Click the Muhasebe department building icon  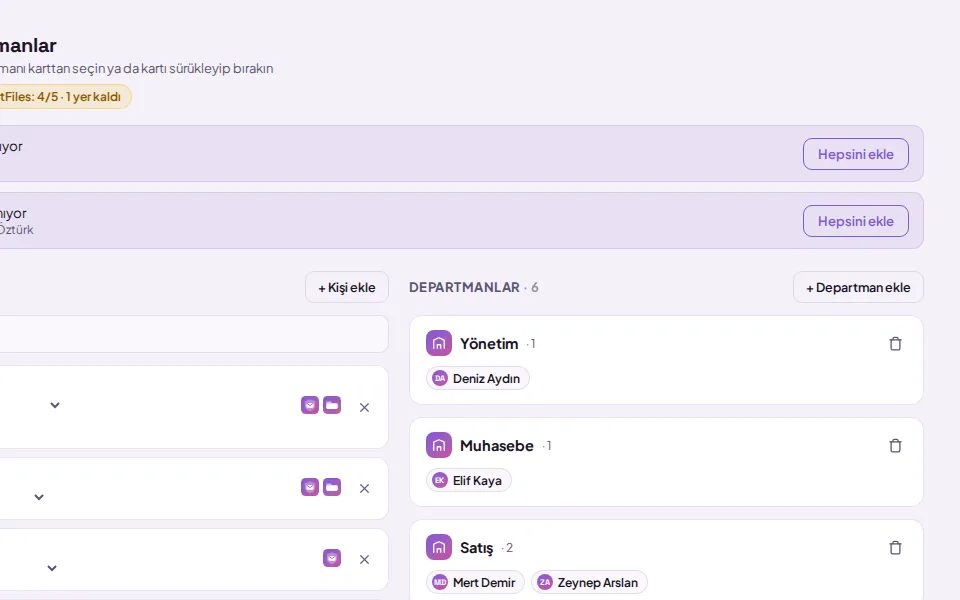pos(439,446)
